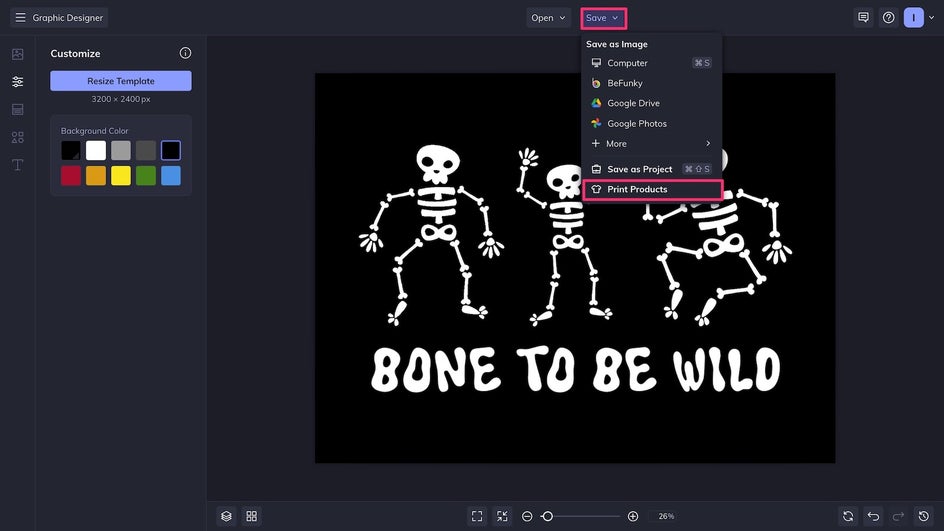Click the 26% zoom value
Image resolution: width=944 pixels, height=531 pixels.
[666, 516]
